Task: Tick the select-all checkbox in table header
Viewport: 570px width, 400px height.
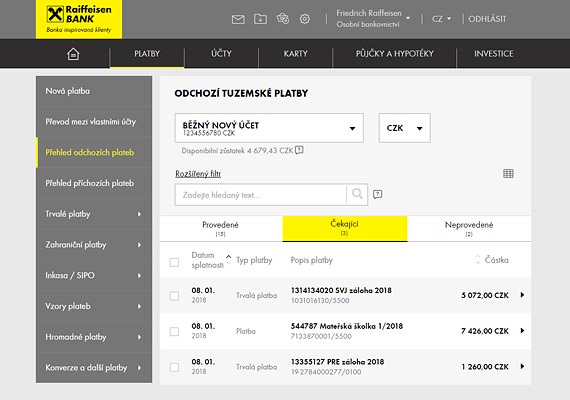Action: (174, 262)
